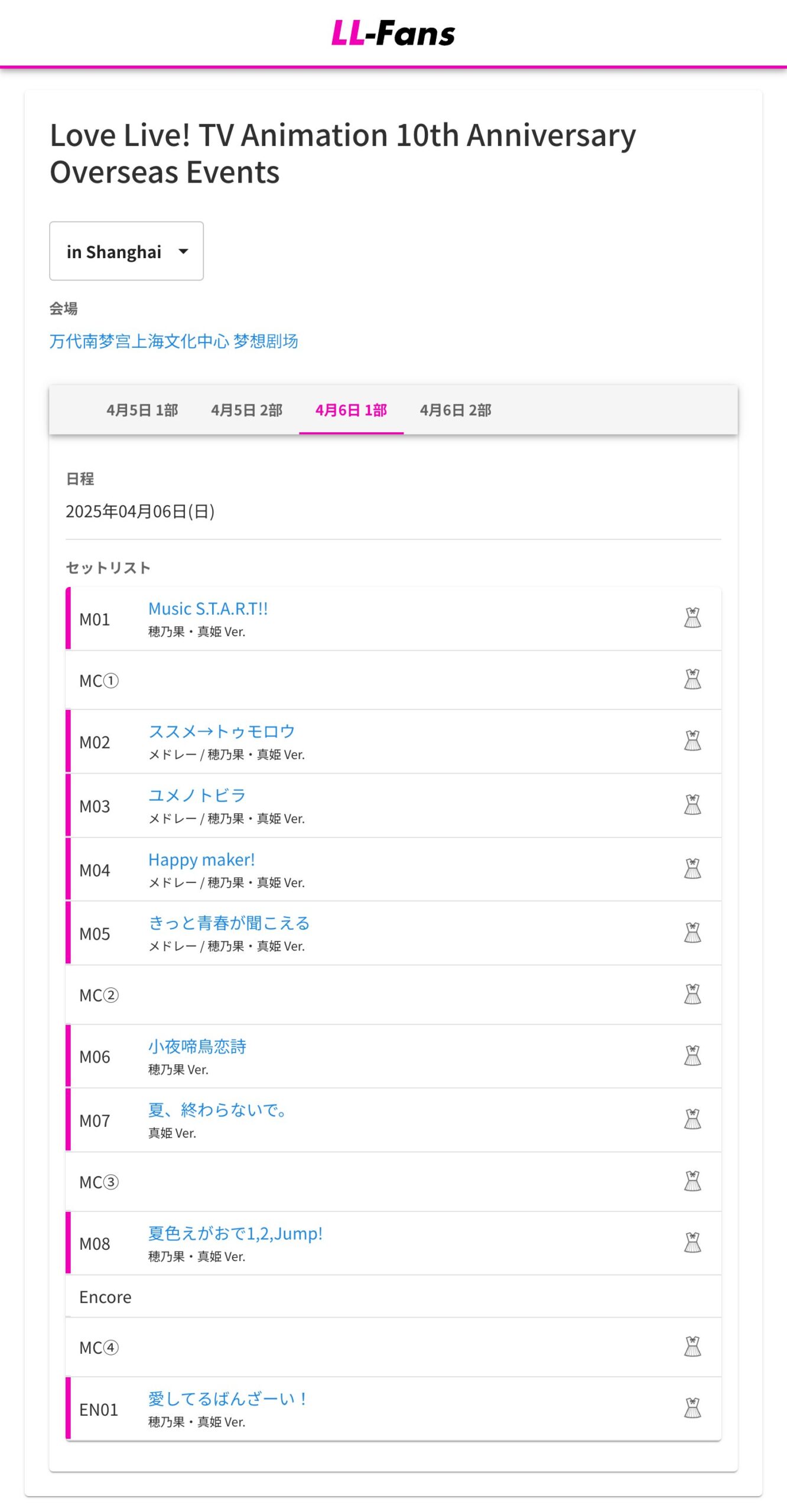Click the costume icon for M01

(692, 618)
